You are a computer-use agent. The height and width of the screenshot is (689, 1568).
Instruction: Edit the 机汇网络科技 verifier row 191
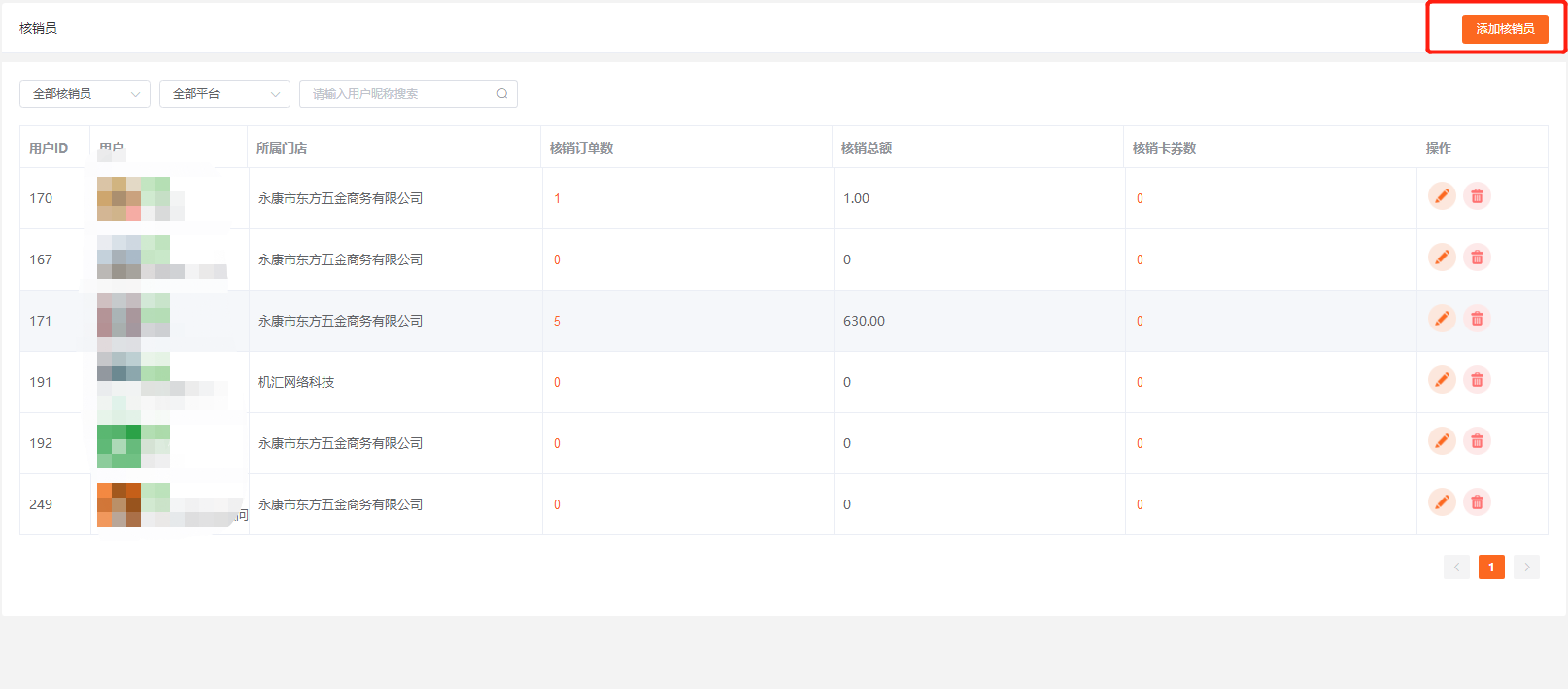1442,380
